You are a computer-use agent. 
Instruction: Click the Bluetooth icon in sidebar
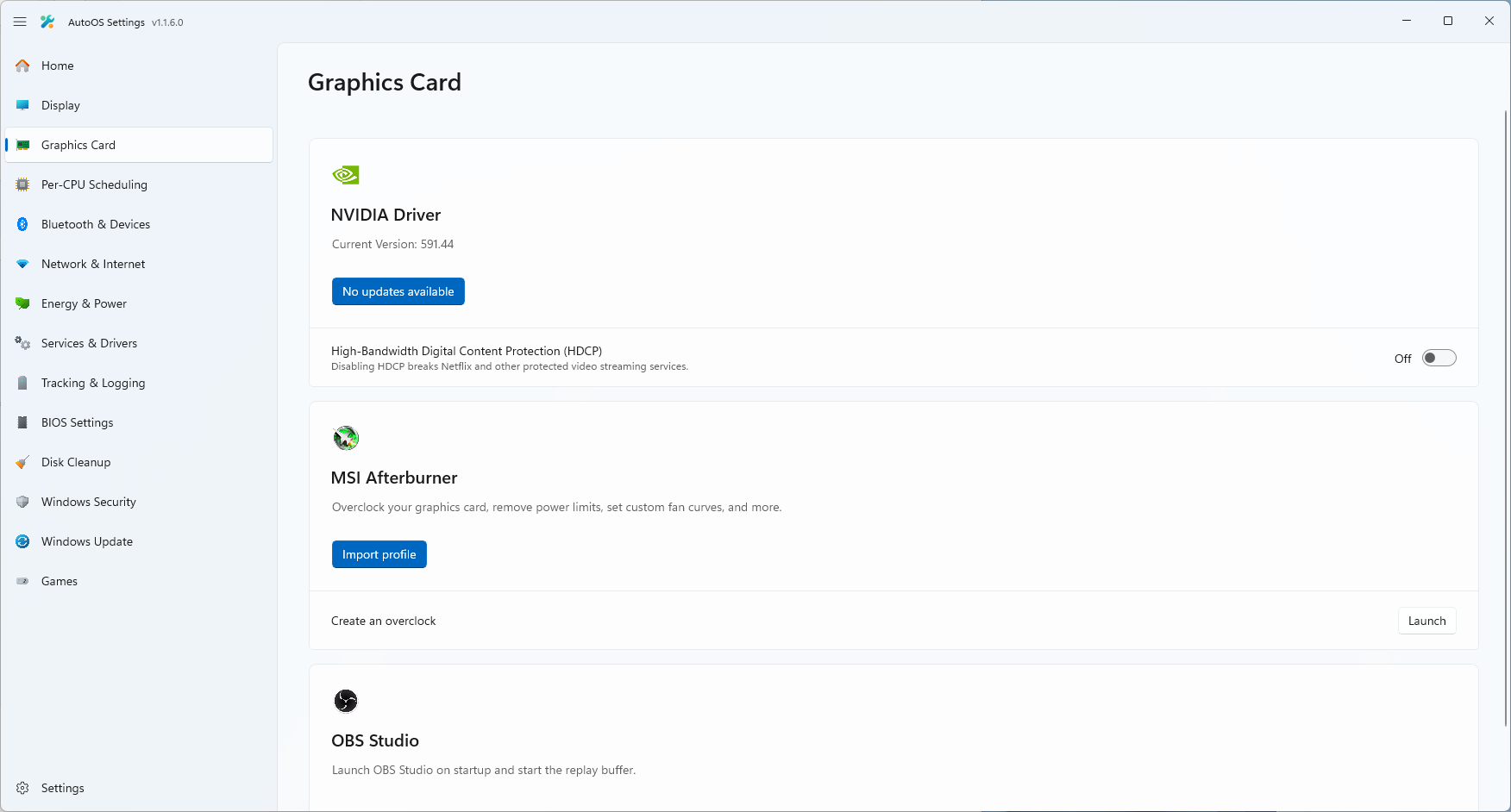tap(22, 224)
